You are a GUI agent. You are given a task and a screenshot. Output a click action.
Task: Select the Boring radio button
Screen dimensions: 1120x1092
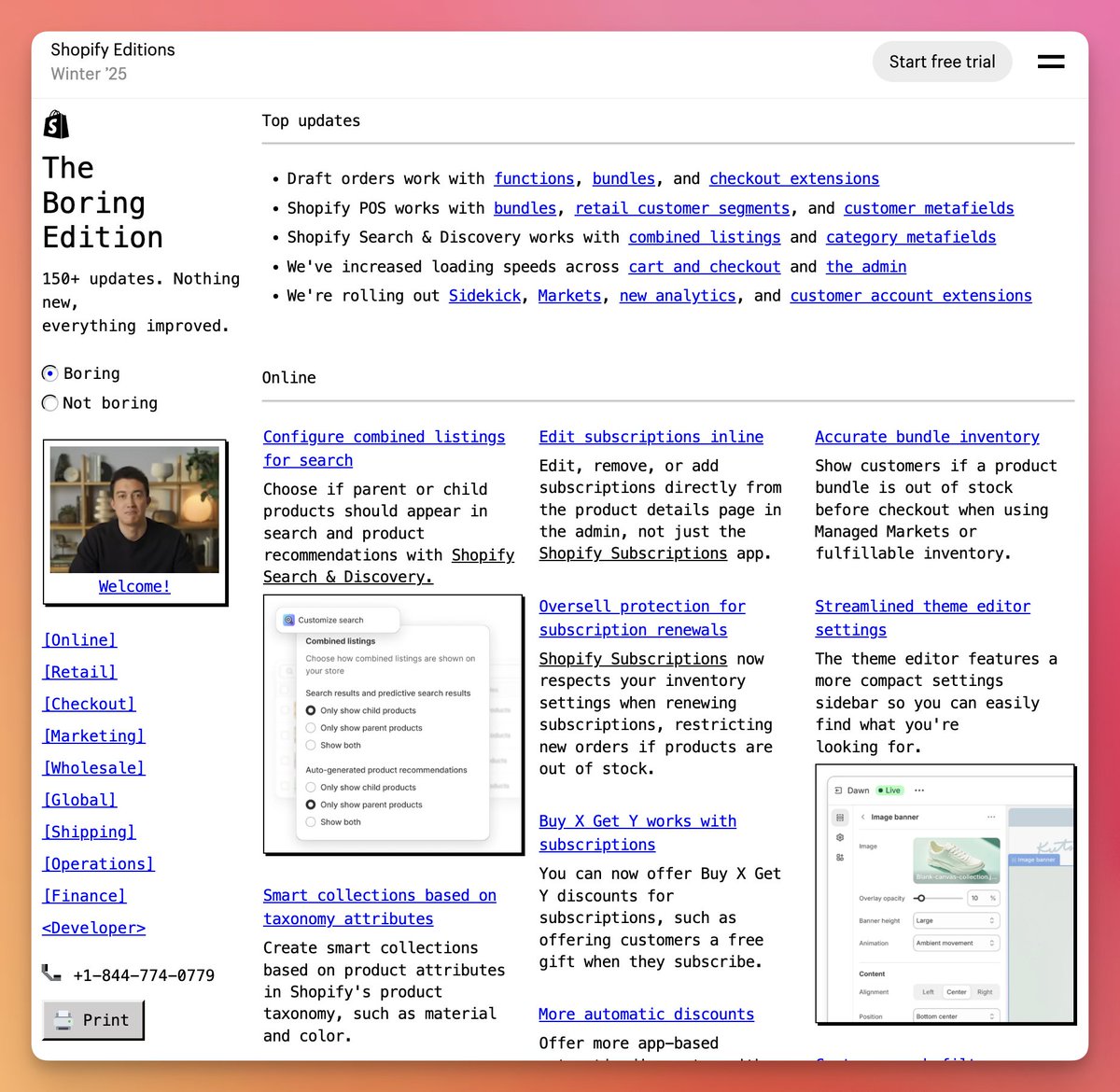(x=50, y=373)
